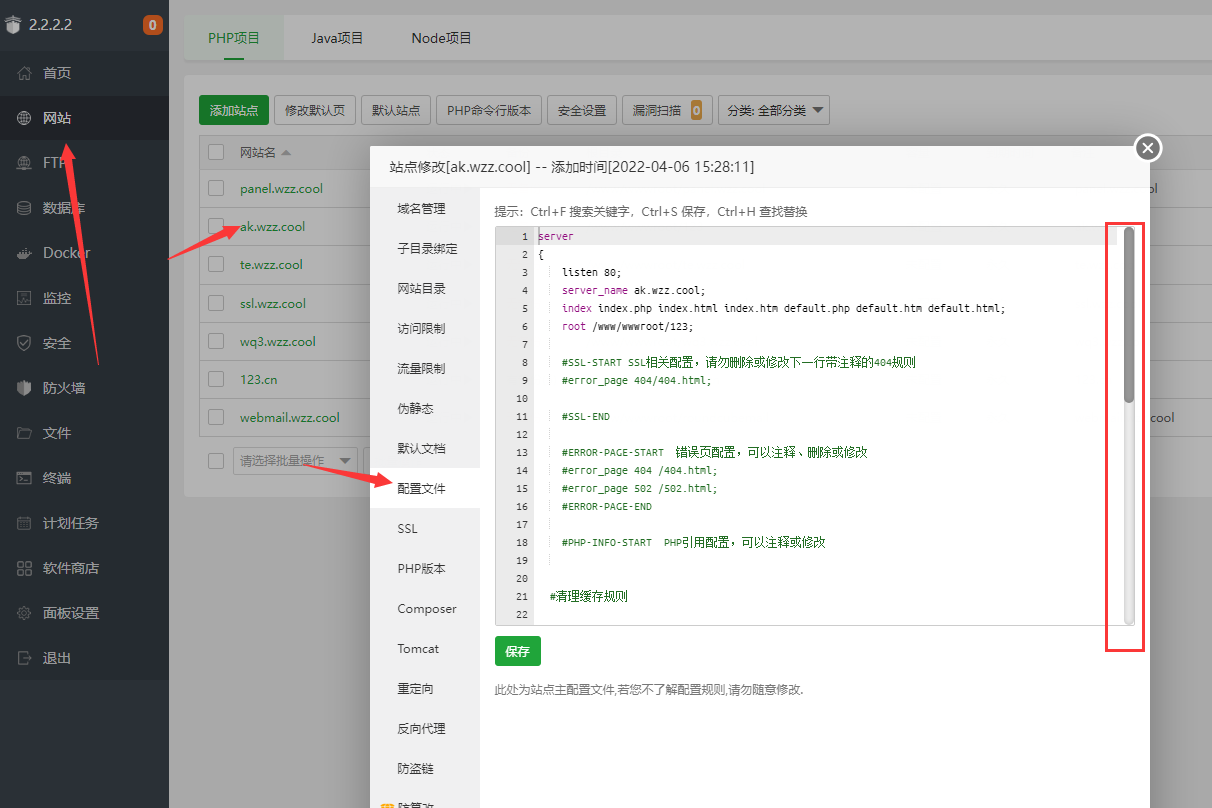Viewport: 1212px width, 808px height.
Task: Check the box for panel.wzz.cool
Action: pos(216,188)
